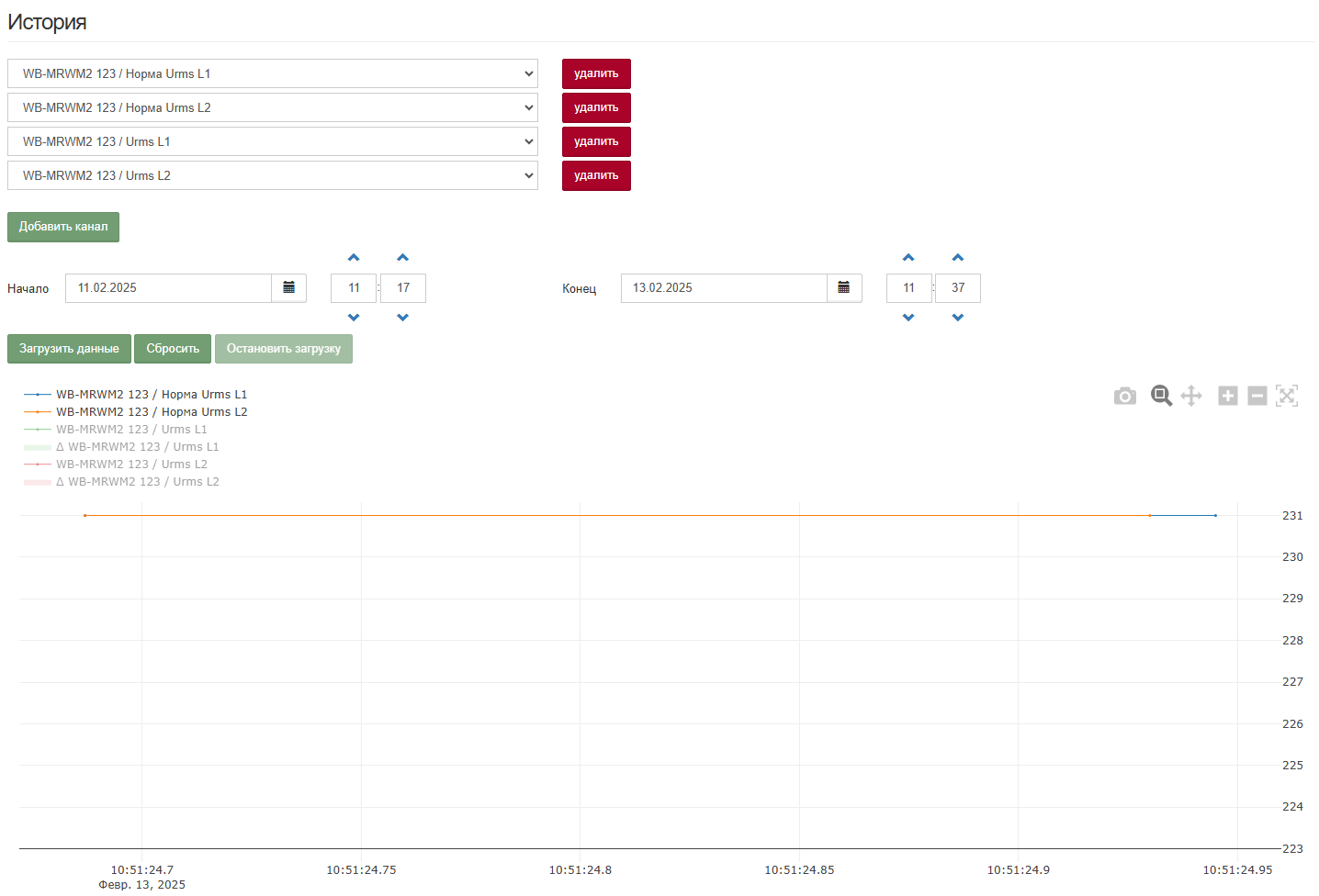1319x896 pixels.
Task: Click the Остановить загрузку button
Action: [284, 349]
